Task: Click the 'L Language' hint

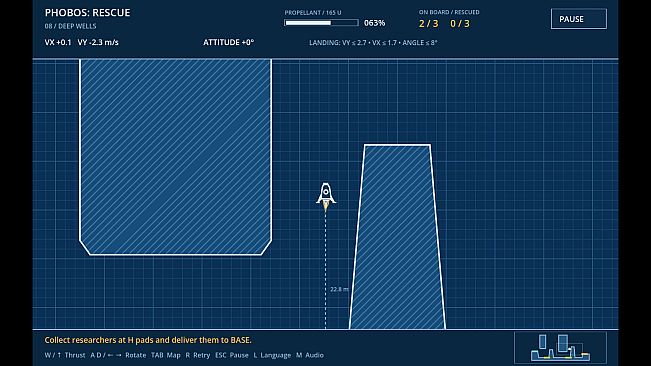Action: 272,355
